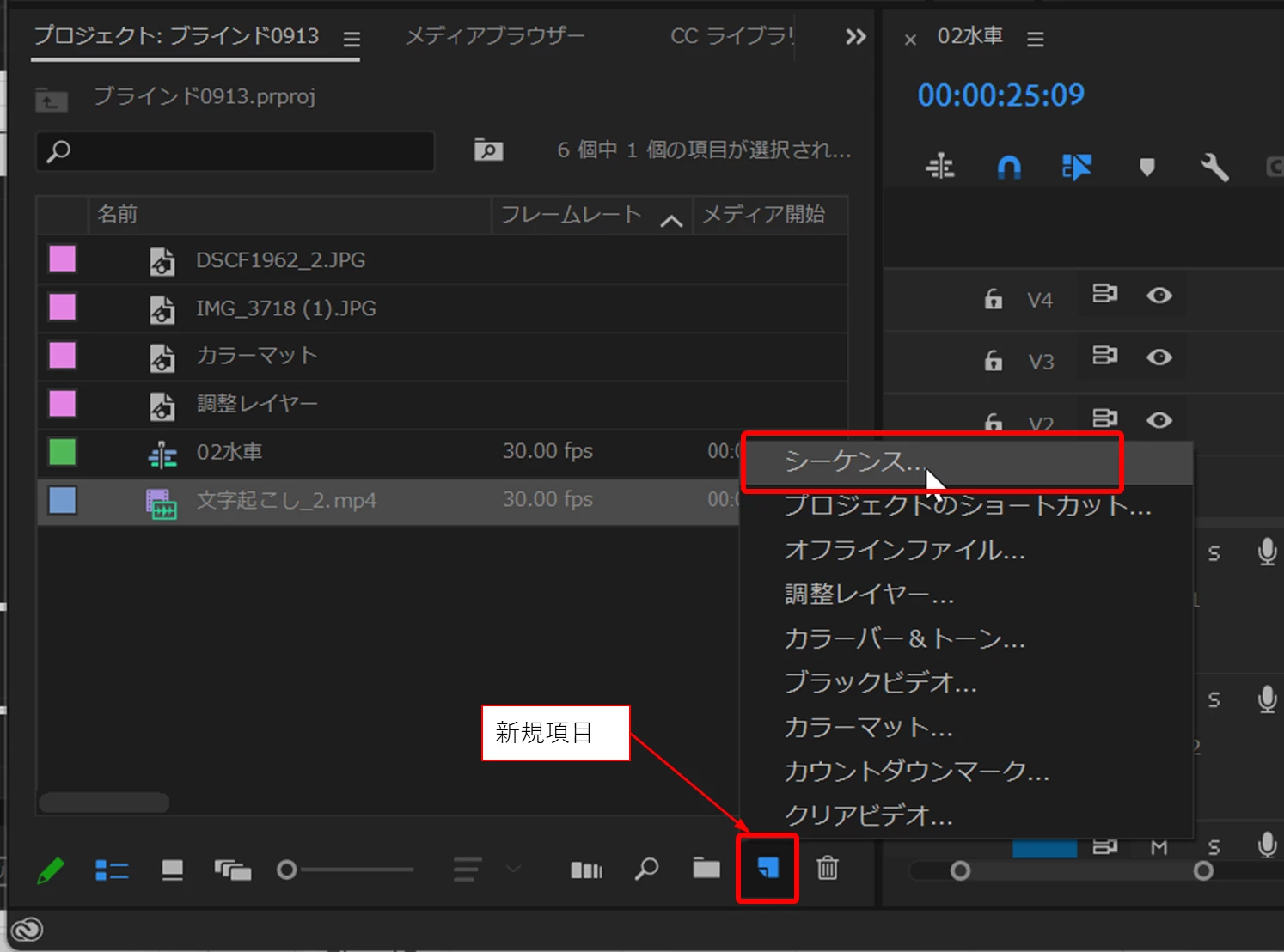The image size is (1284, 952).
Task: Toggle V3 track lock
Action: [994, 360]
